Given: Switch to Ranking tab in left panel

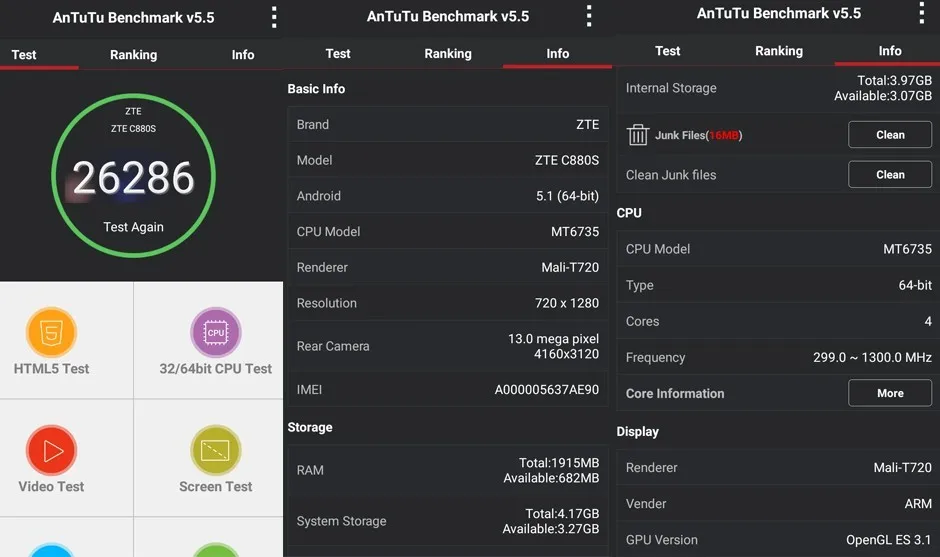Looking at the screenshot, I should tap(133, 55).
